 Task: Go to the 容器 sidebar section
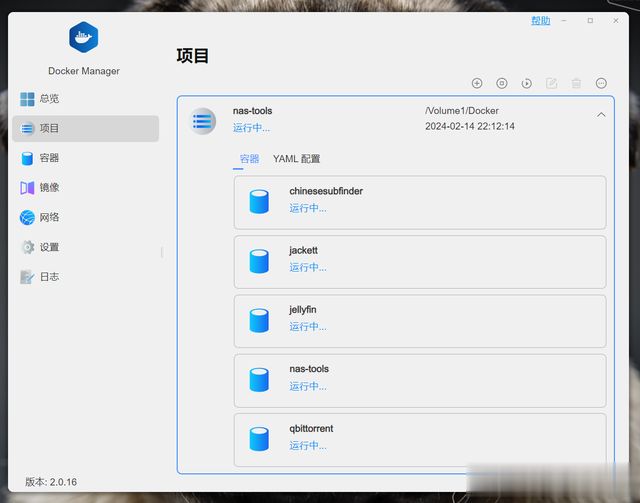(x=85, y=158)
